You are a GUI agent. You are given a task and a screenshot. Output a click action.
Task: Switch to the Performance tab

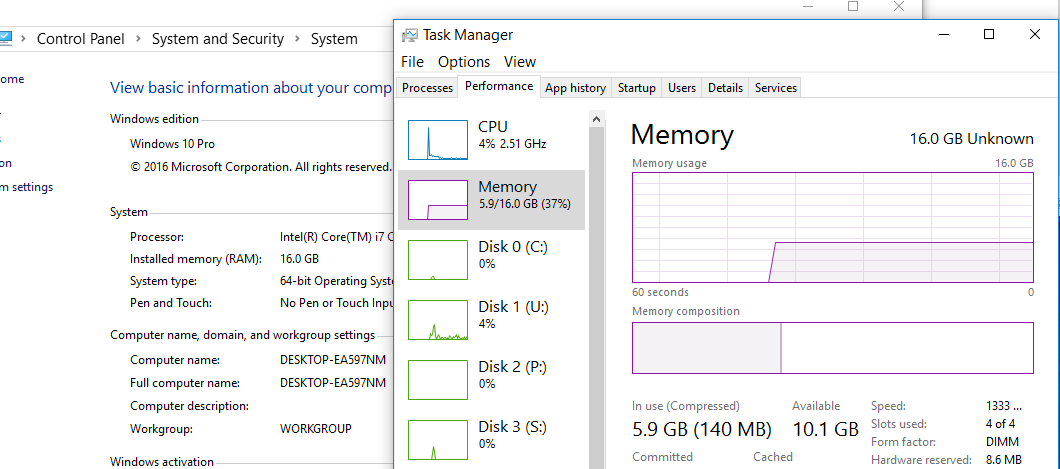pos(499,87)
